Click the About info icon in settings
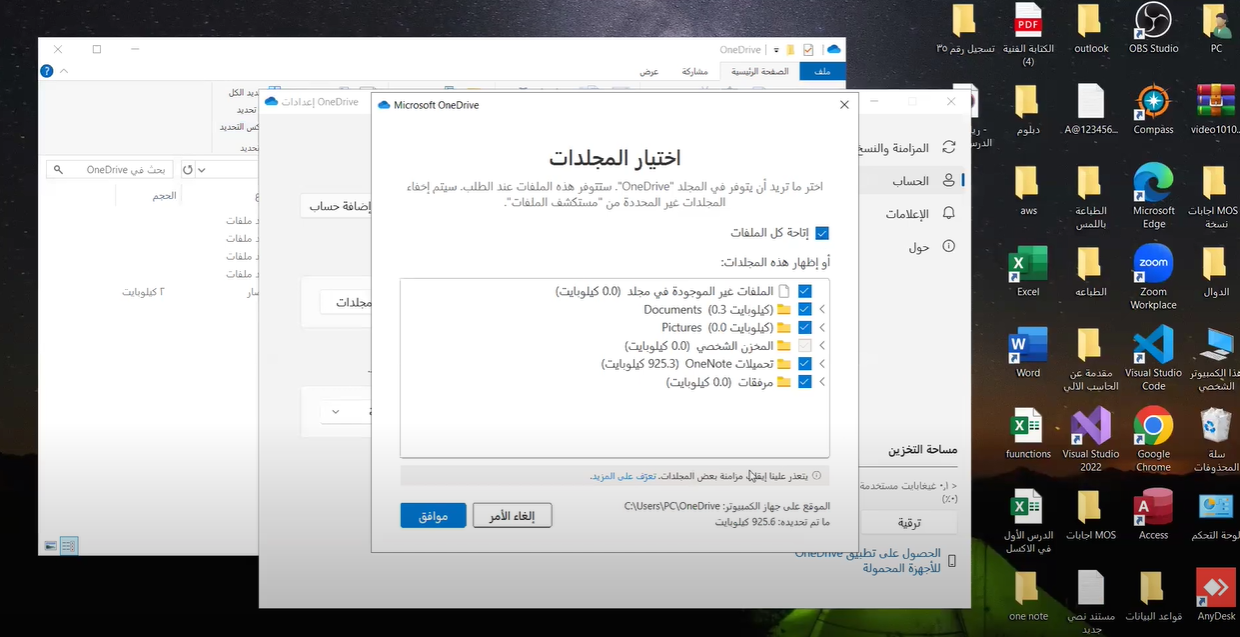The height and width of the screenshot is (637, 1240). tap(948, 246)
